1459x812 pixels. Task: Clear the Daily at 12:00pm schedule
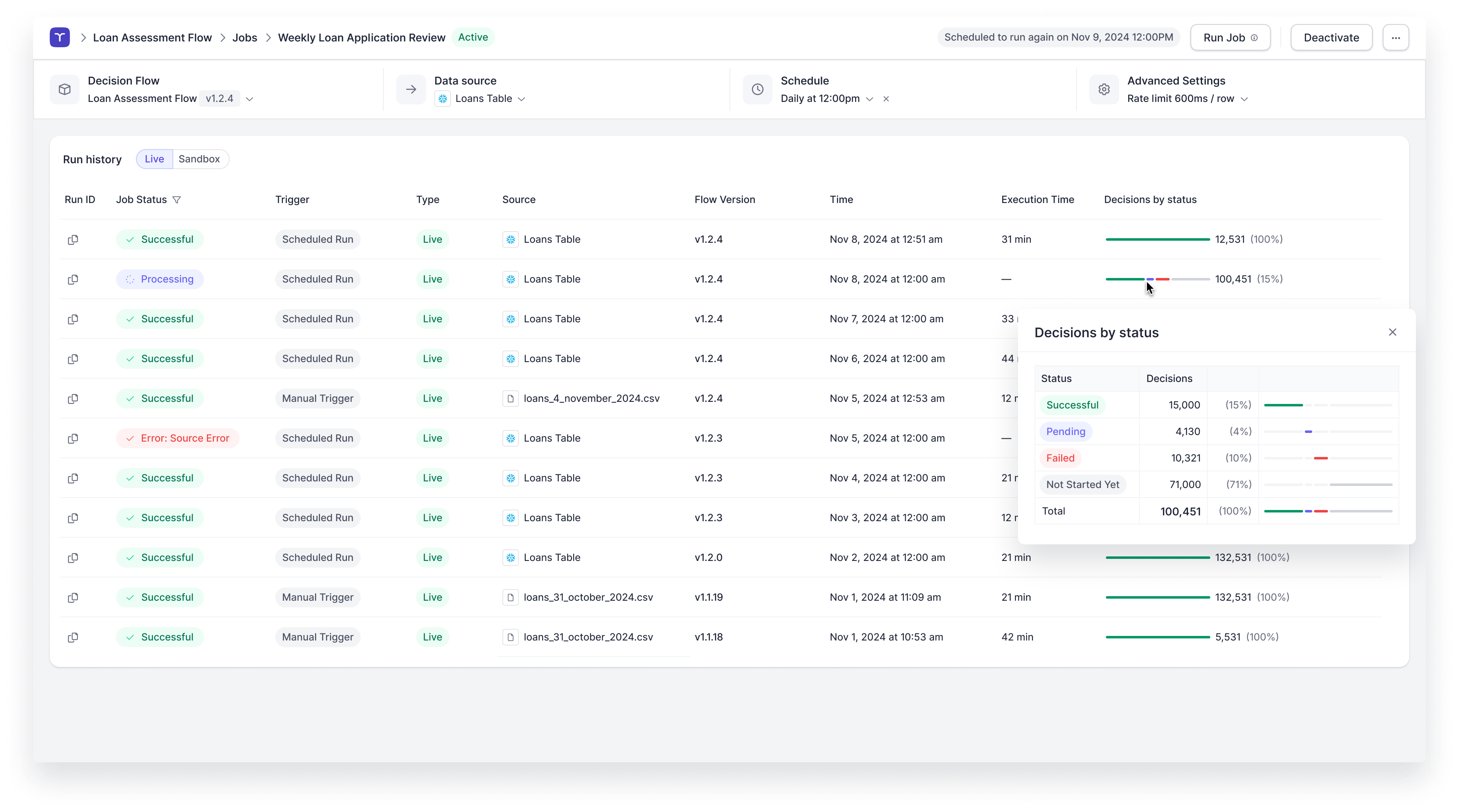(886, 99)
